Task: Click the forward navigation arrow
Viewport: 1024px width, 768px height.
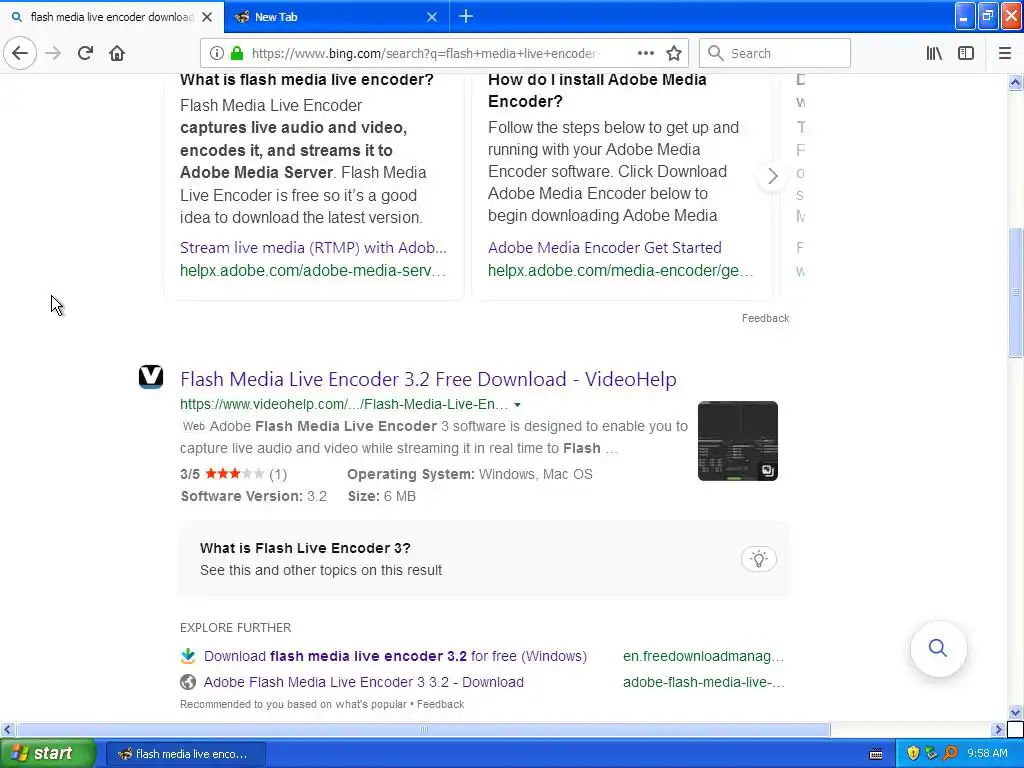Action: (53, 53)
